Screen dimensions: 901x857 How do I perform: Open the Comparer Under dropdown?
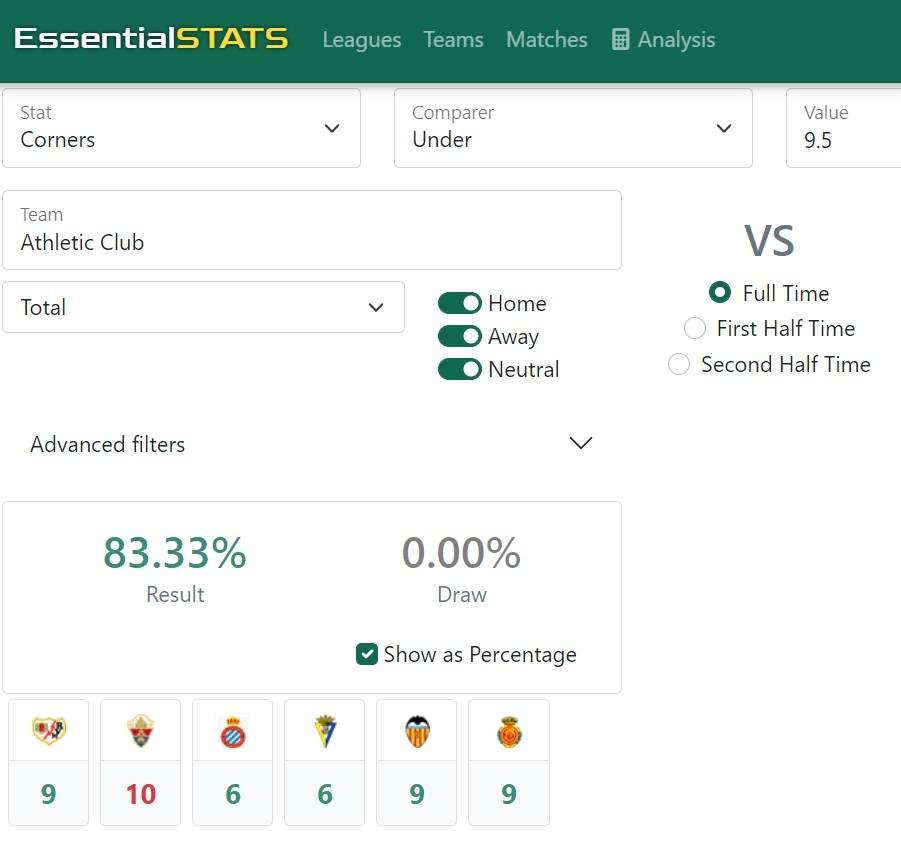[x=573, y=128]
